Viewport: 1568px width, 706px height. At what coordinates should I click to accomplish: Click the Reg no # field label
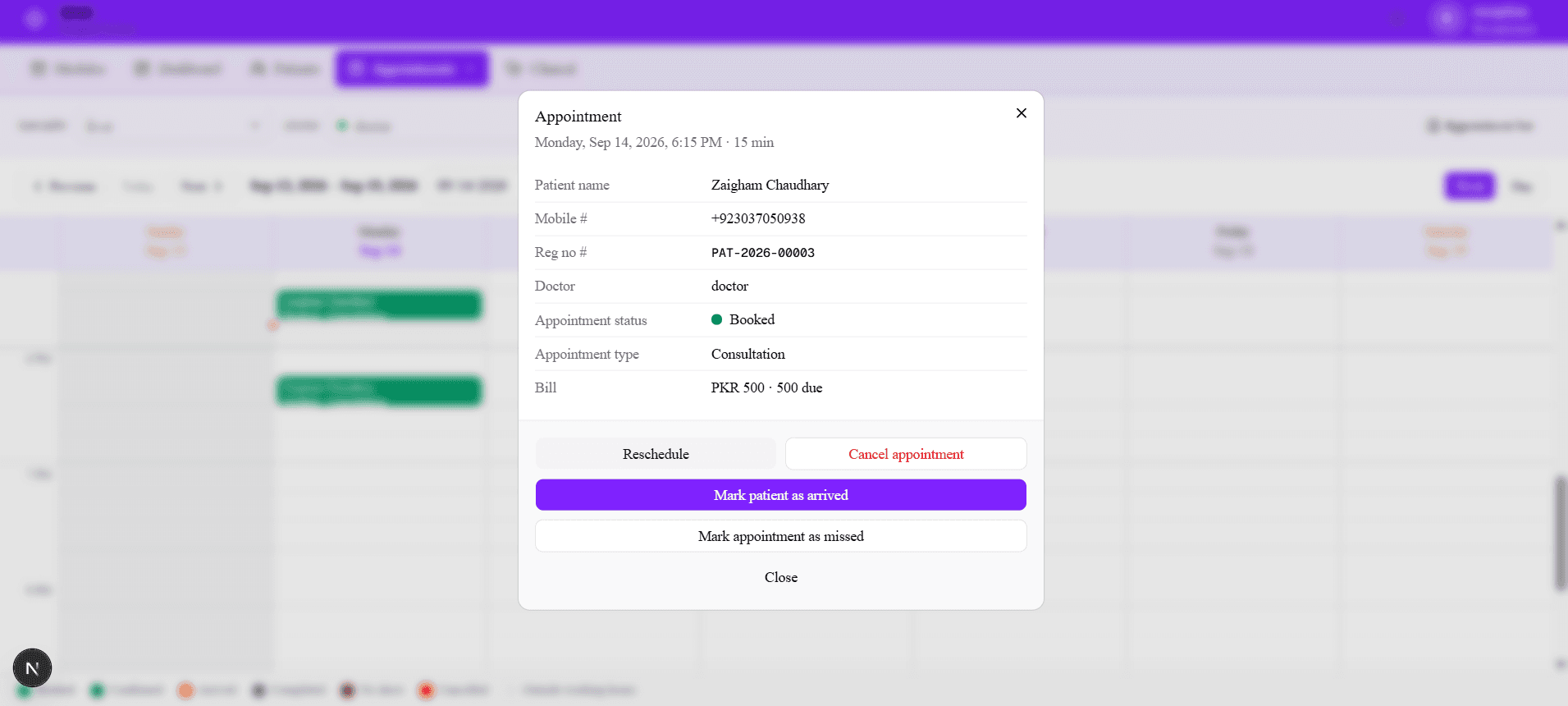click(560, 252)
